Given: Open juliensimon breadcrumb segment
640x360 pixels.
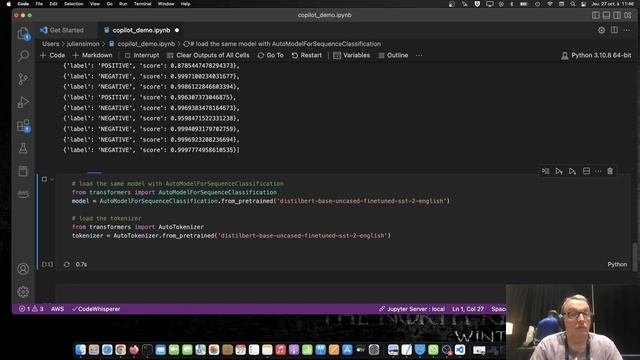Looking at the screenshot, I should tap(83, 44).
